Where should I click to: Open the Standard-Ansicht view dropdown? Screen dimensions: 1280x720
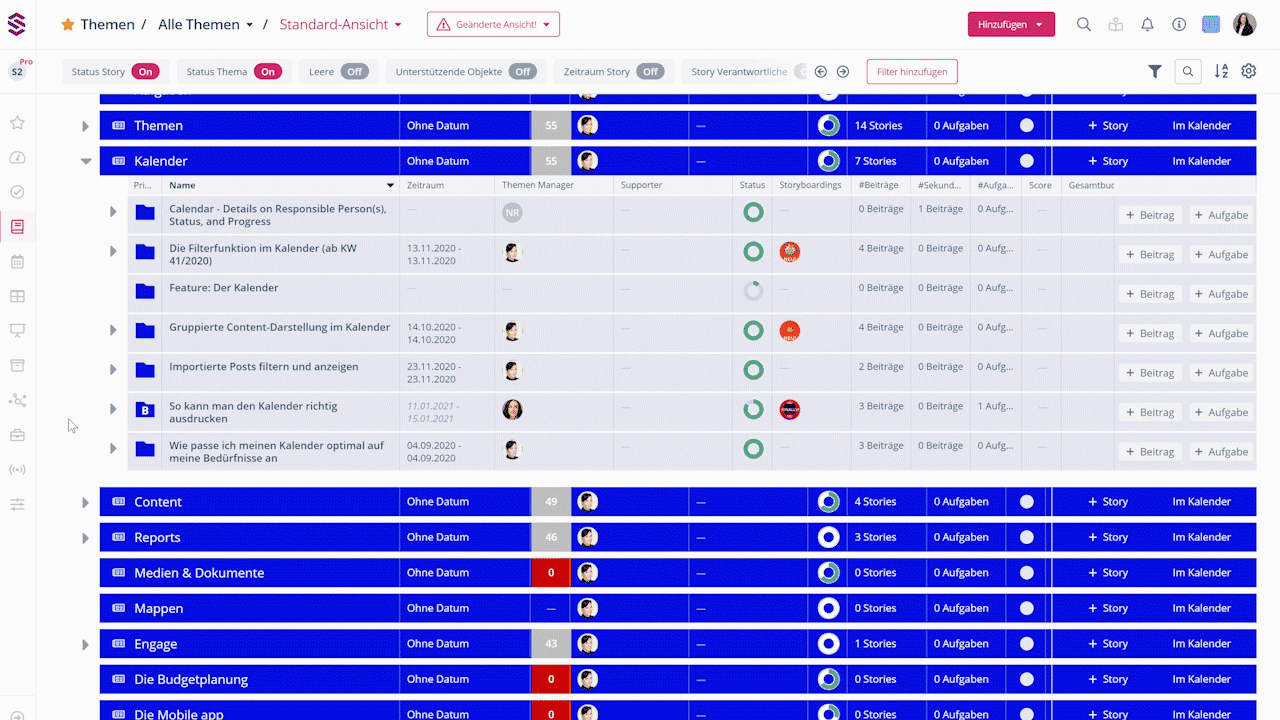tap(341, 25)
